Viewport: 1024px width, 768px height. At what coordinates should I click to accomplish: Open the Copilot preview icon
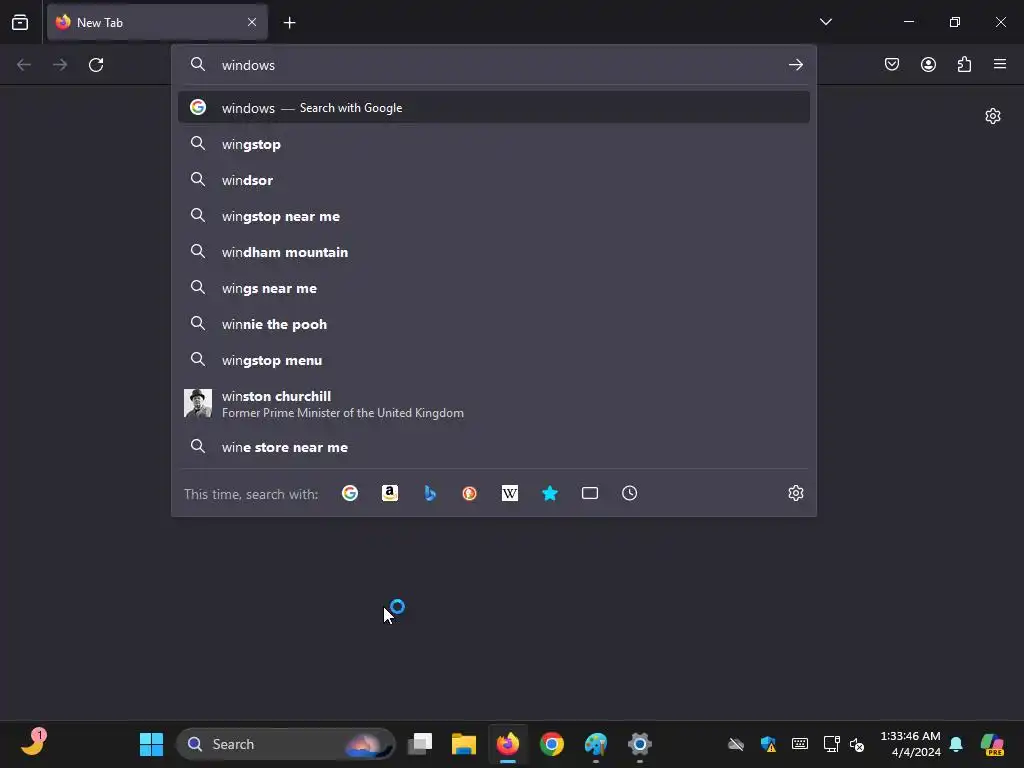(x=993, y=744)
